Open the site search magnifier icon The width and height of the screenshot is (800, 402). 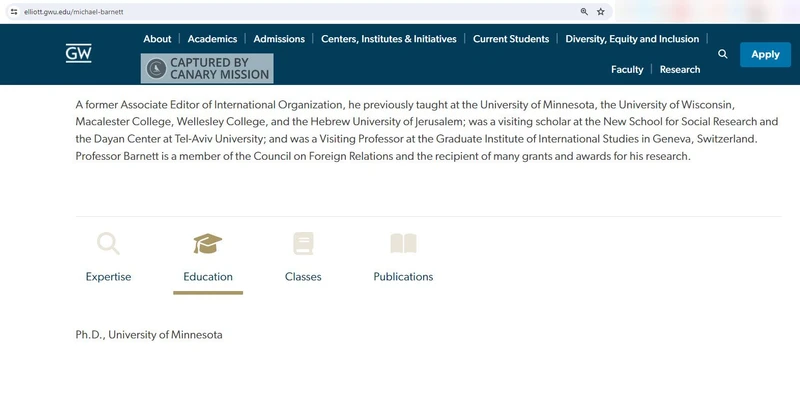[x=723, y=54]
